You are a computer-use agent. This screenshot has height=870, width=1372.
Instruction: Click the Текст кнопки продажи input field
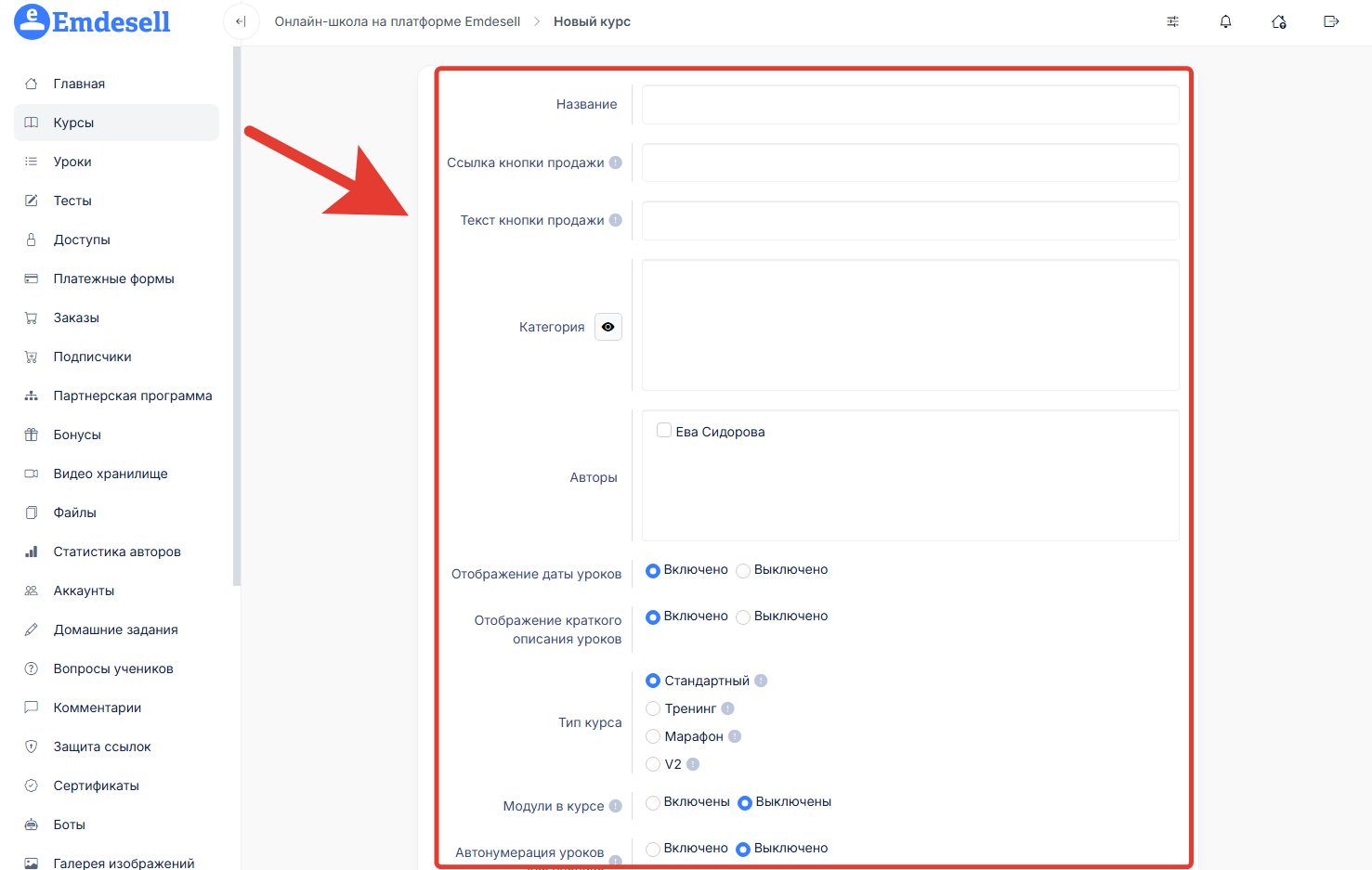pos(910,221)
